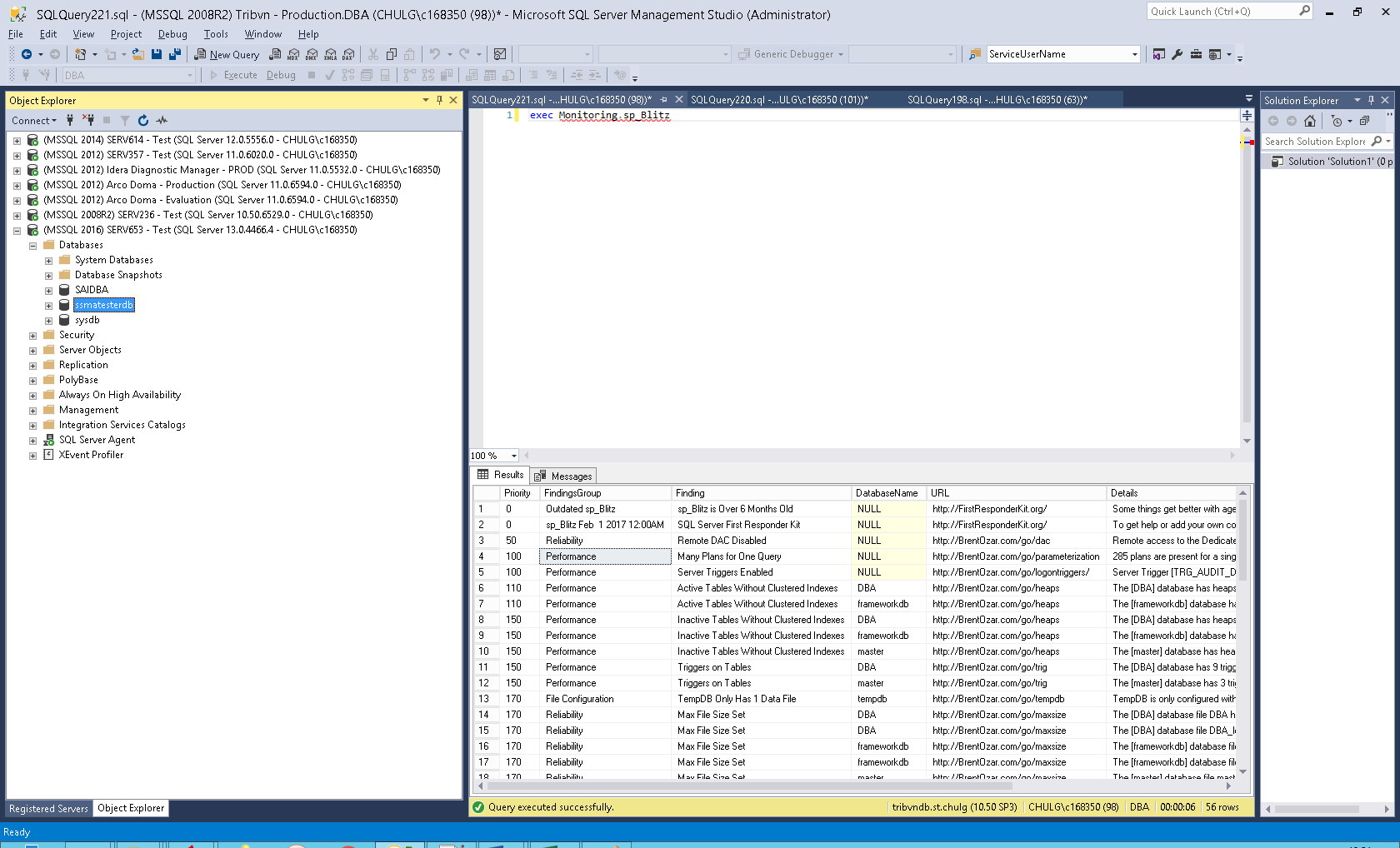This screenshot has height=848, width=1400.
Task: Click the MDX query icon
Action: coord(293,54)
